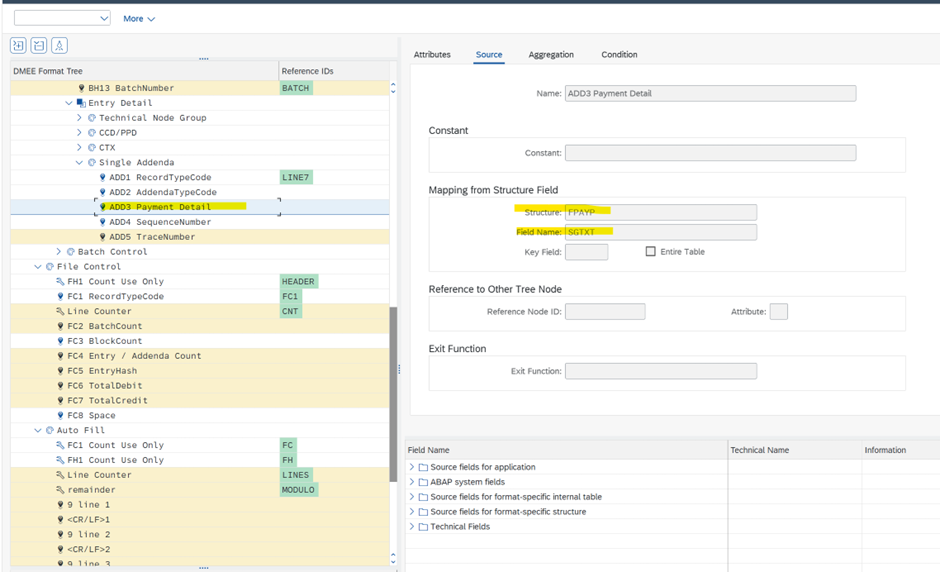Screen dimensions: 940x572
Task: Select the FC3 BlockCount node
Action: point(105,341)
